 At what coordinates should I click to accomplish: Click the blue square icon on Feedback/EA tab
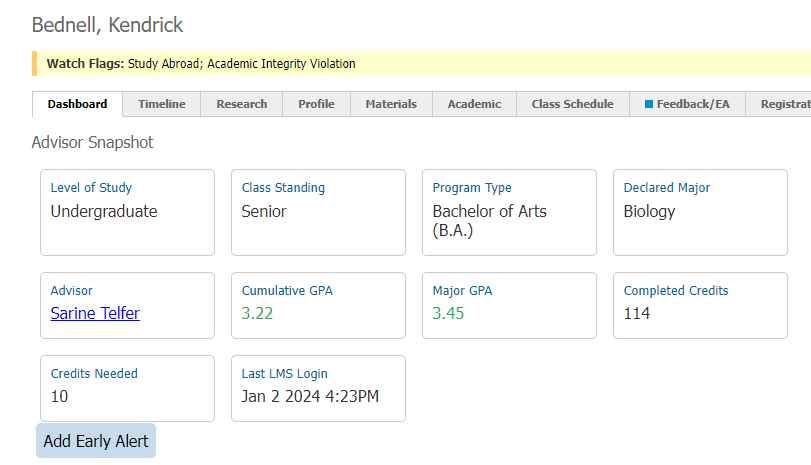tap(649, 104)
